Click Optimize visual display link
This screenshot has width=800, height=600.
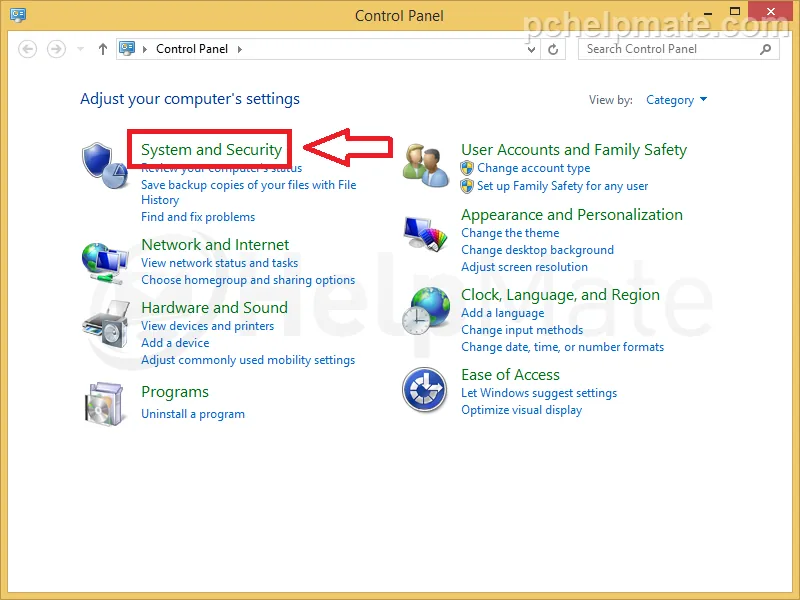point(521,410)
